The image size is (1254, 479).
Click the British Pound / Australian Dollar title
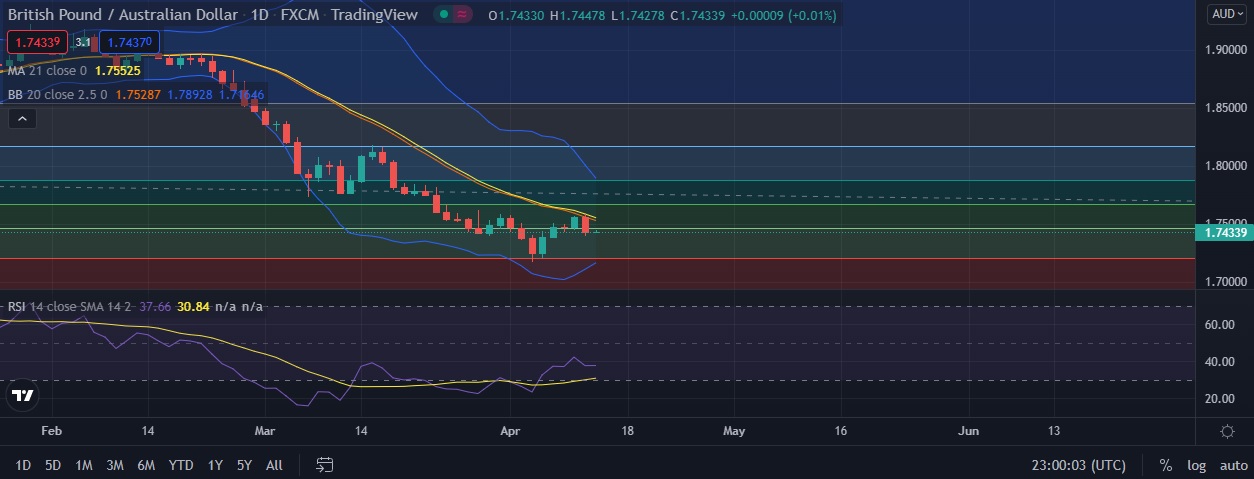pos(123,15)
